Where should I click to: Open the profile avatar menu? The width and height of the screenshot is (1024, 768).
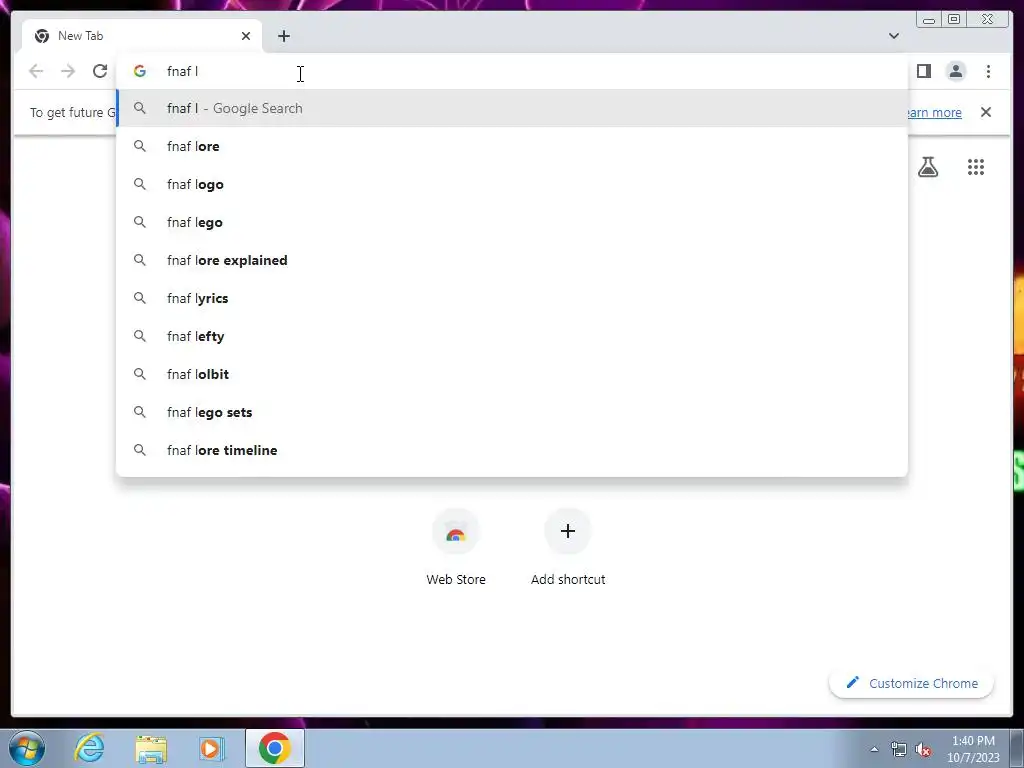click(955, 71)
